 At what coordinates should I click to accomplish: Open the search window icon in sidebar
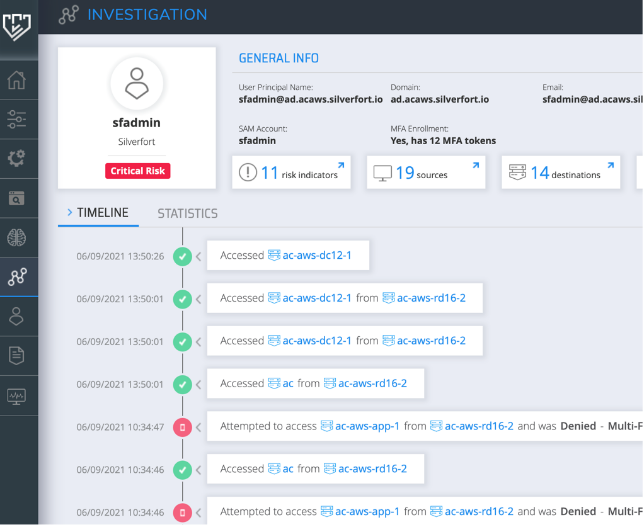point(17,198)
